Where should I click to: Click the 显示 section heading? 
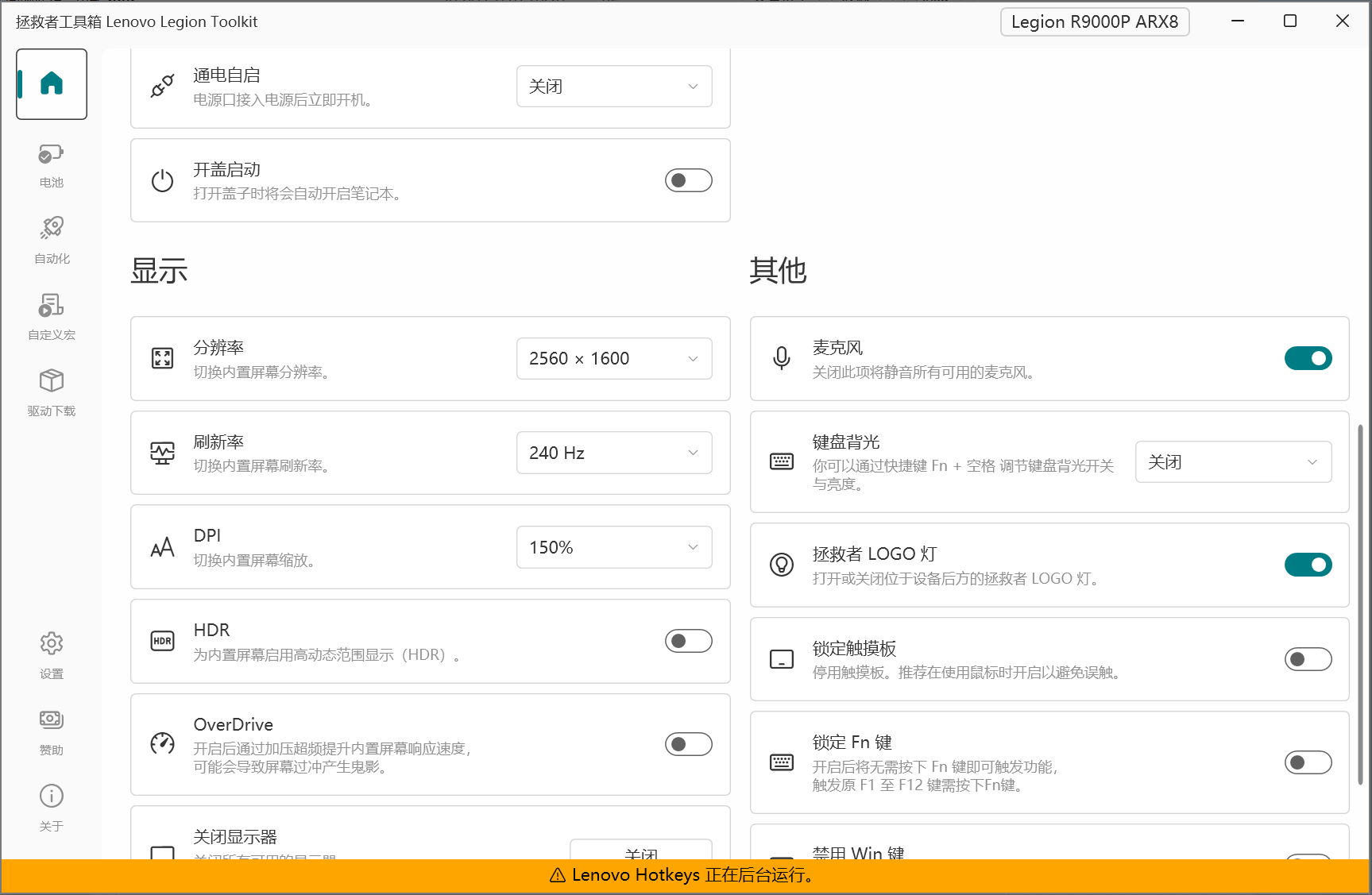(159, 271)
